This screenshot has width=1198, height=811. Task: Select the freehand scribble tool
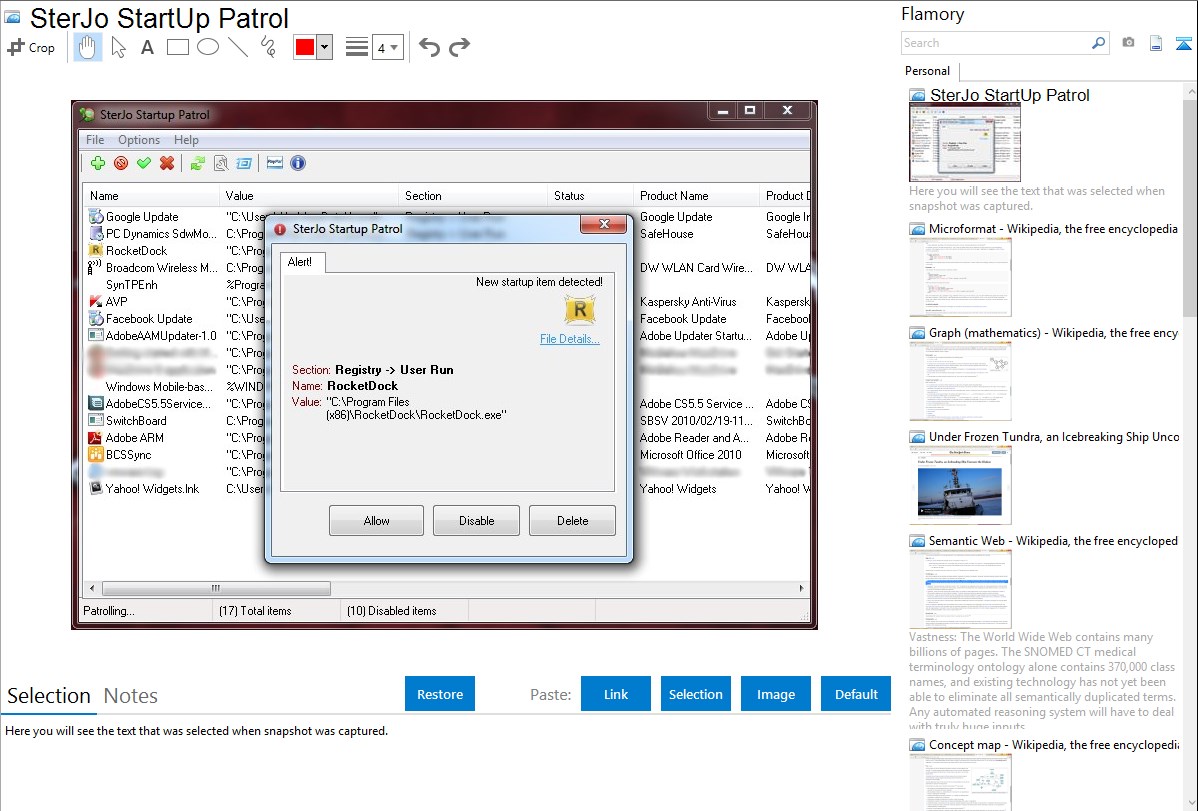[x=268, y=47]
